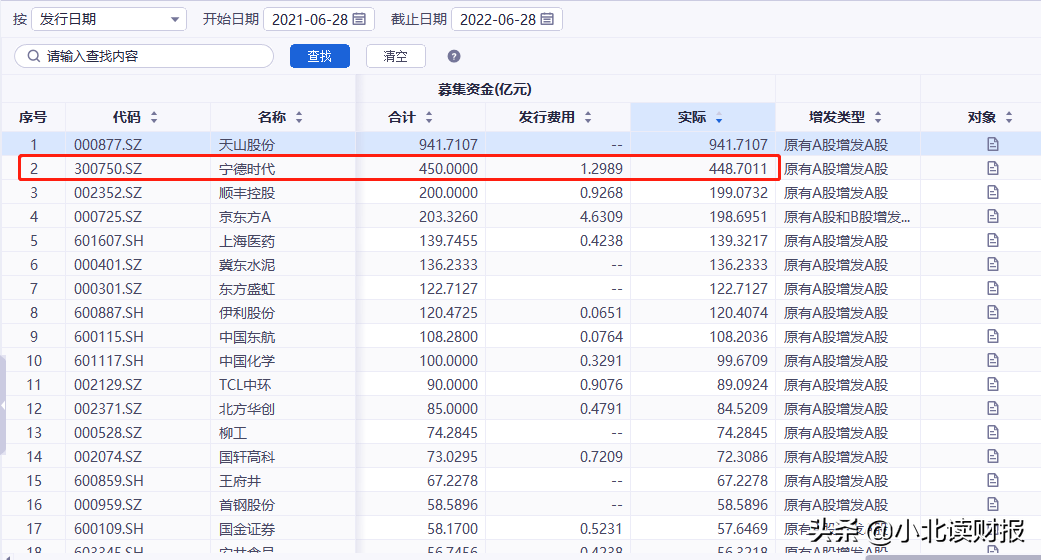Select stock name 中国东航

(247, 337)
